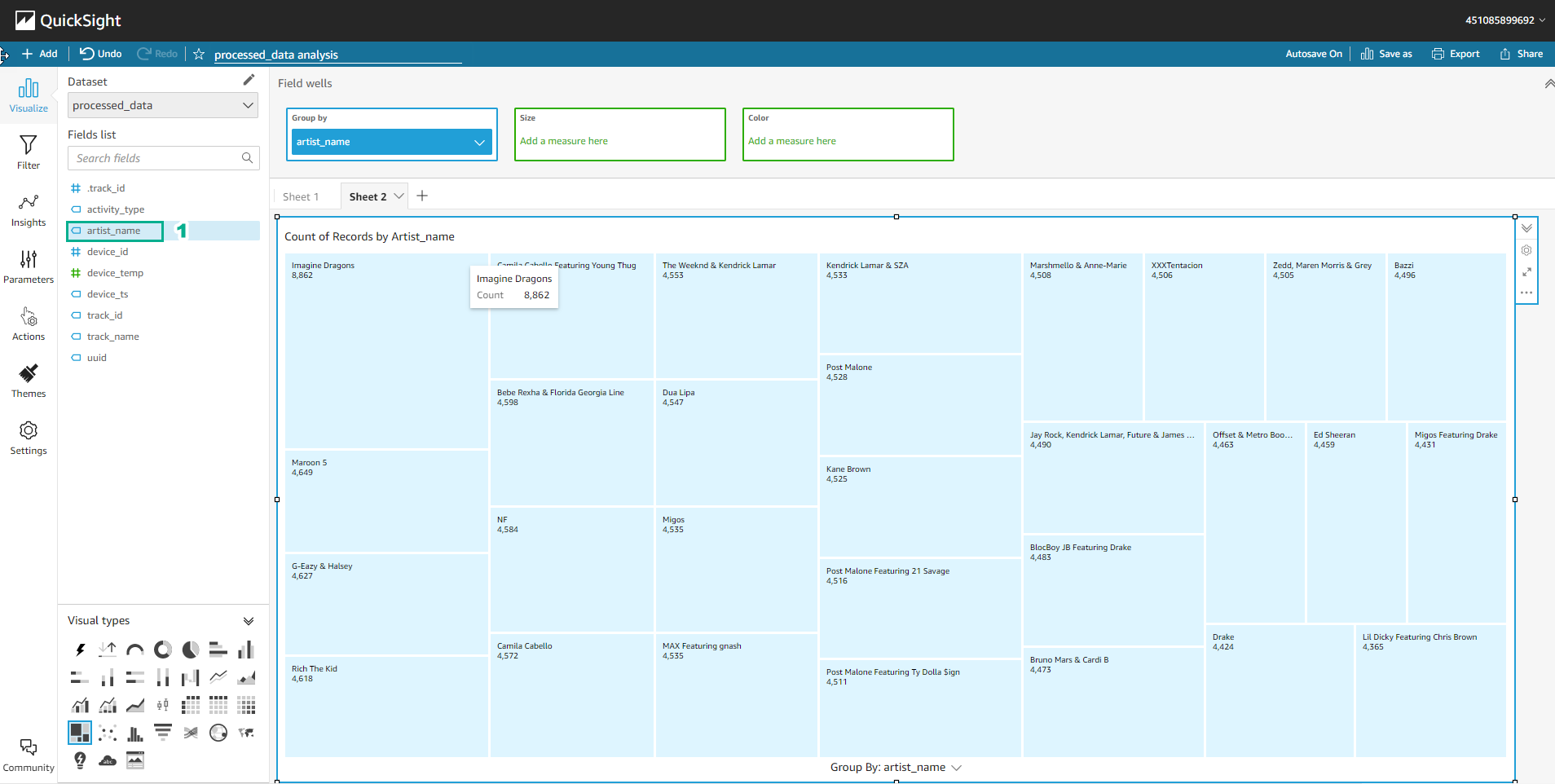Open the Insights pane
Screen dimensions: 1555x784
tap(29, 209)
